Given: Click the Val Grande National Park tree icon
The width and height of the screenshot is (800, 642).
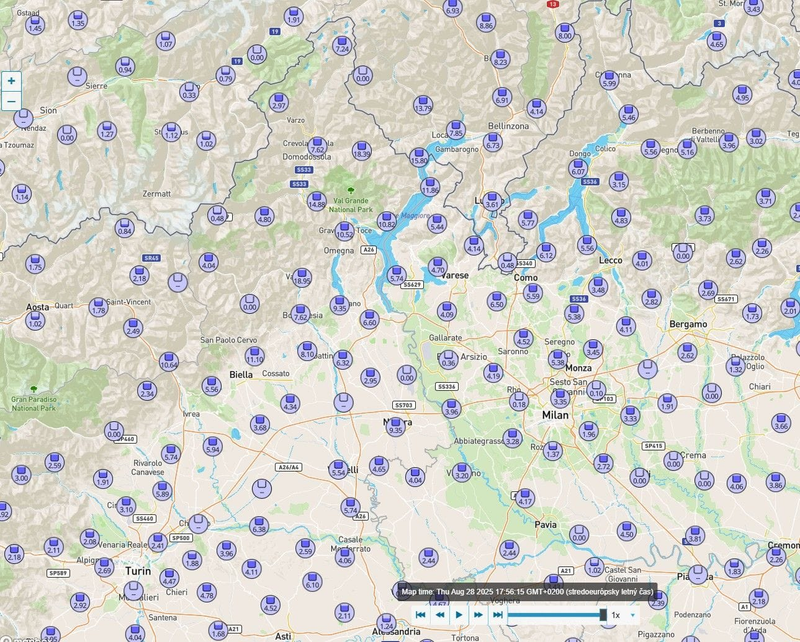Looking at the screenshot, I should (350, 190).
